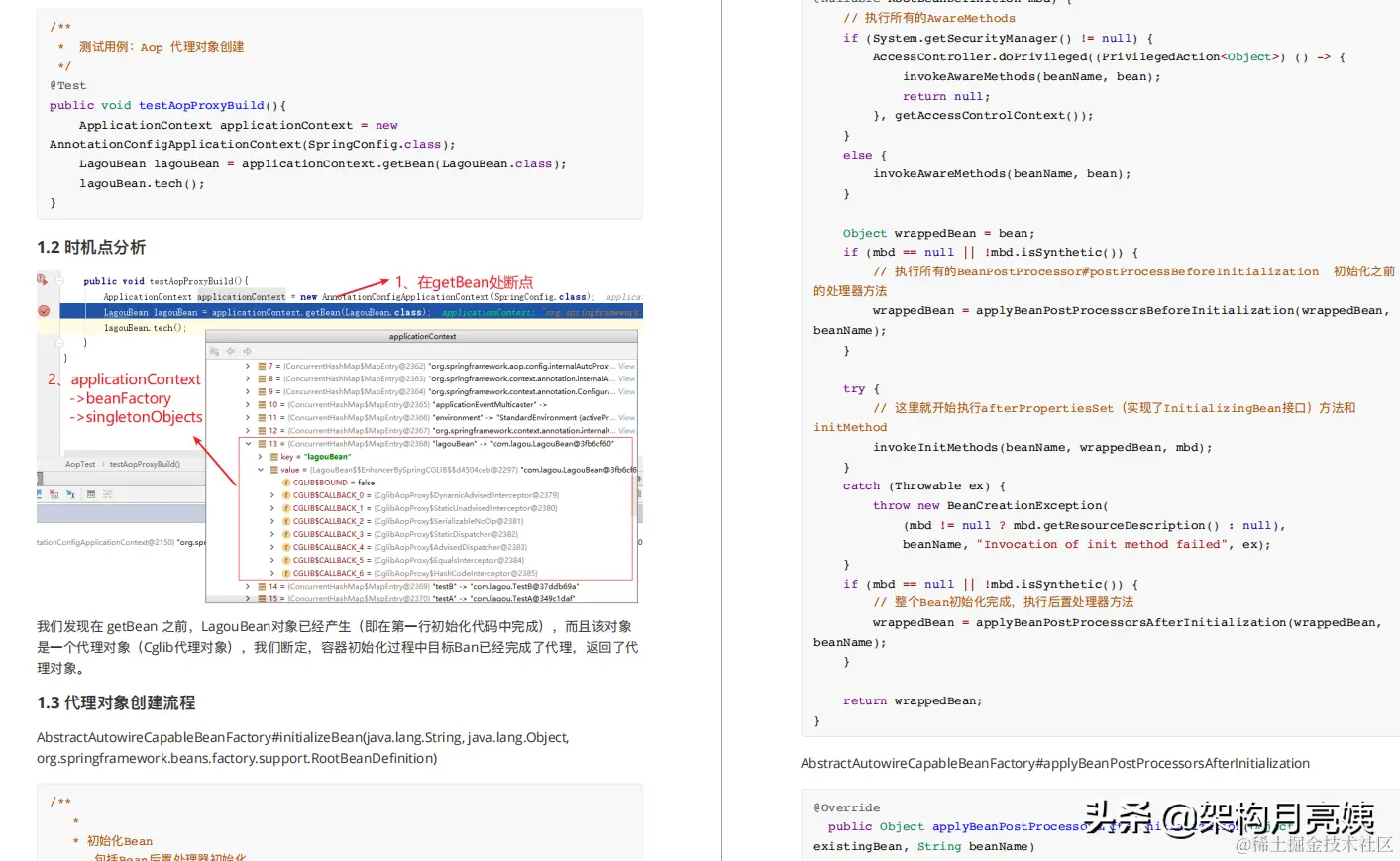Click the field icon of CGLIB$BOUND = false
Viewport: 1400px width, 861px height.
coord(286,483)
